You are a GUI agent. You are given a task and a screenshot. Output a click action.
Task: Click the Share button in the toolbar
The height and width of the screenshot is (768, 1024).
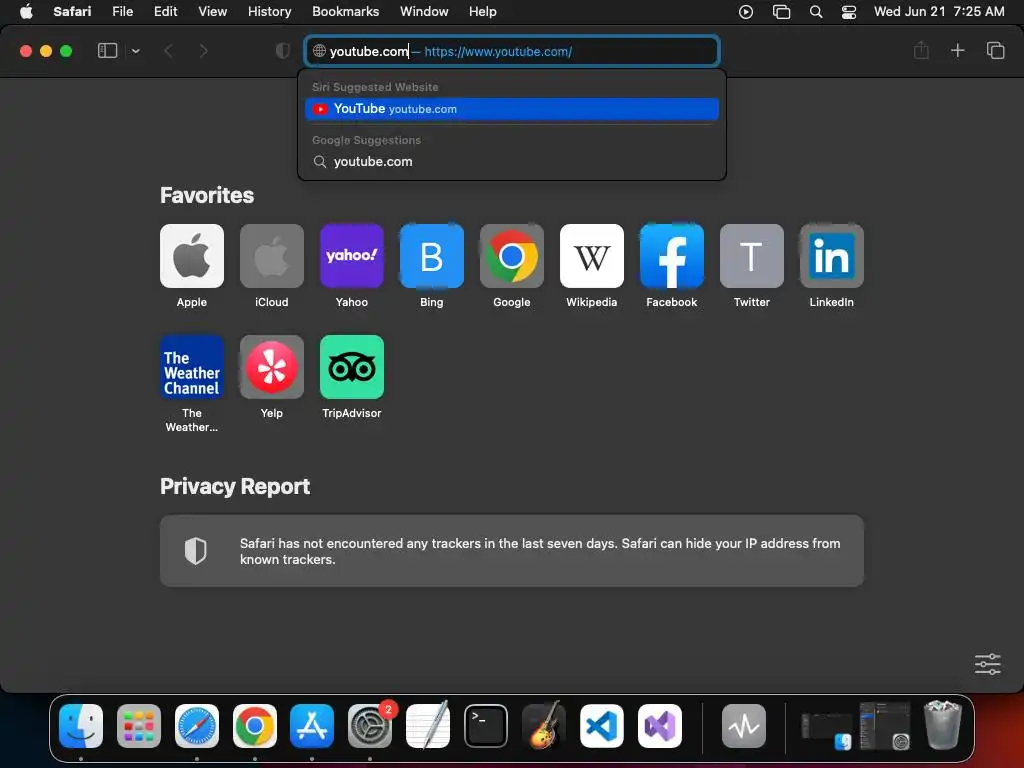921,50
